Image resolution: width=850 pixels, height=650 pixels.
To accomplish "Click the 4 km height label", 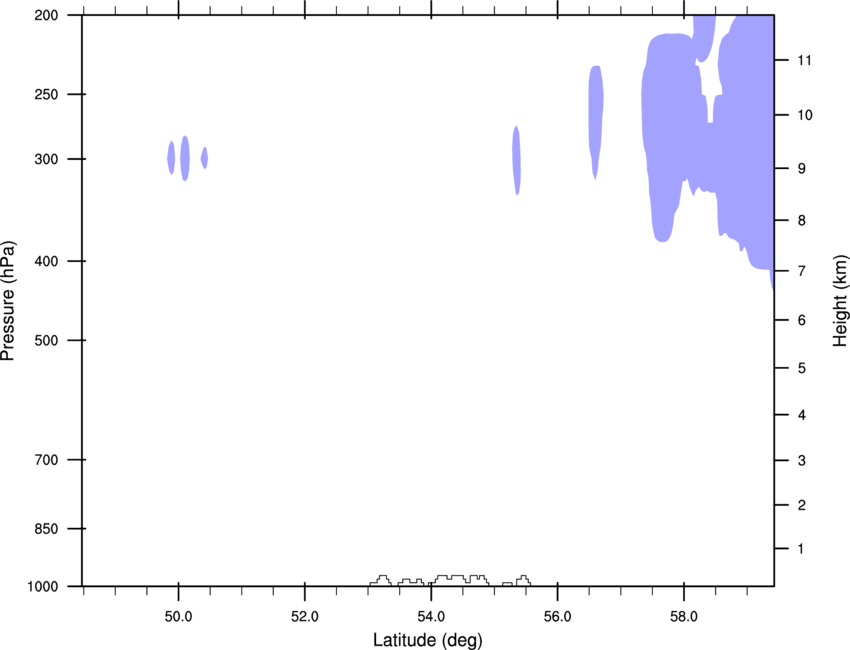I will (x=802, y=415).
